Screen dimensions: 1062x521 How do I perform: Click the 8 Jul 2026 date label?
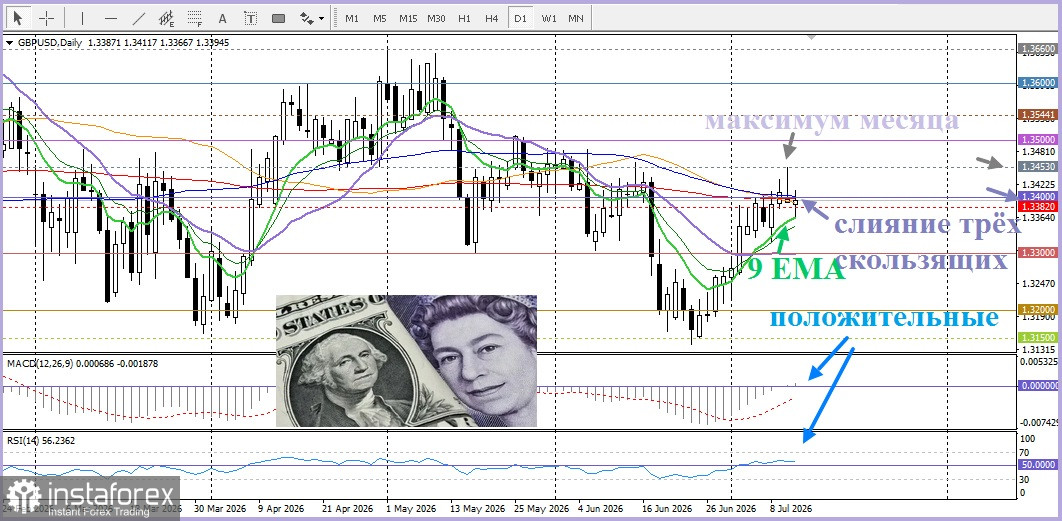[x=789, y=508]
